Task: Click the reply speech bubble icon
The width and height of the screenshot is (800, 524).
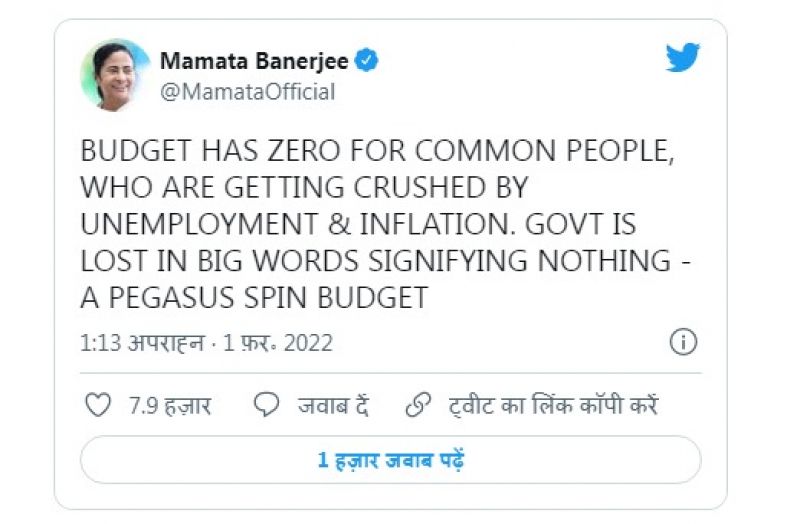Action: point(266,405)
